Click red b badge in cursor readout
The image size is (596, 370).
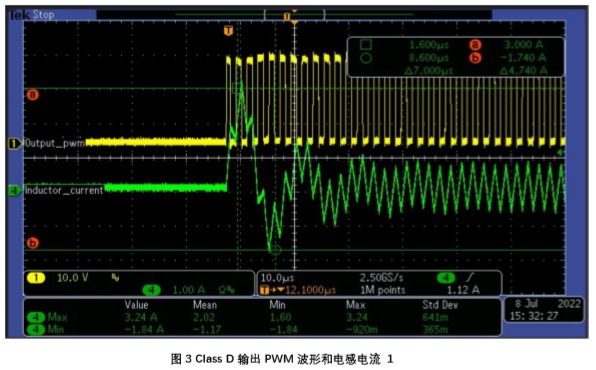pyautogui.click(x=475, y=58)
